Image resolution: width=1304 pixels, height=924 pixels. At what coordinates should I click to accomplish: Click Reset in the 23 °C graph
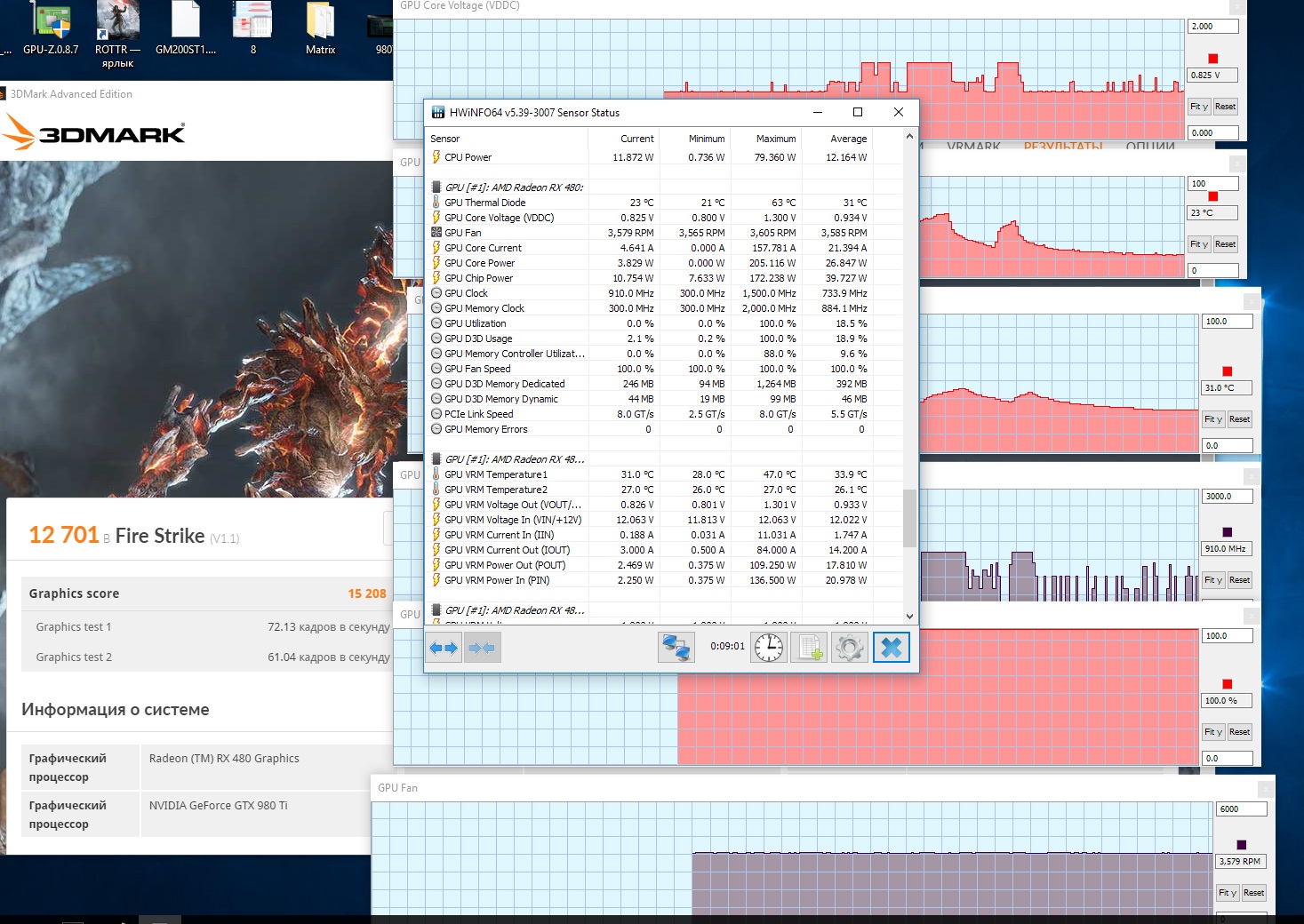[x=1225, y=244]
